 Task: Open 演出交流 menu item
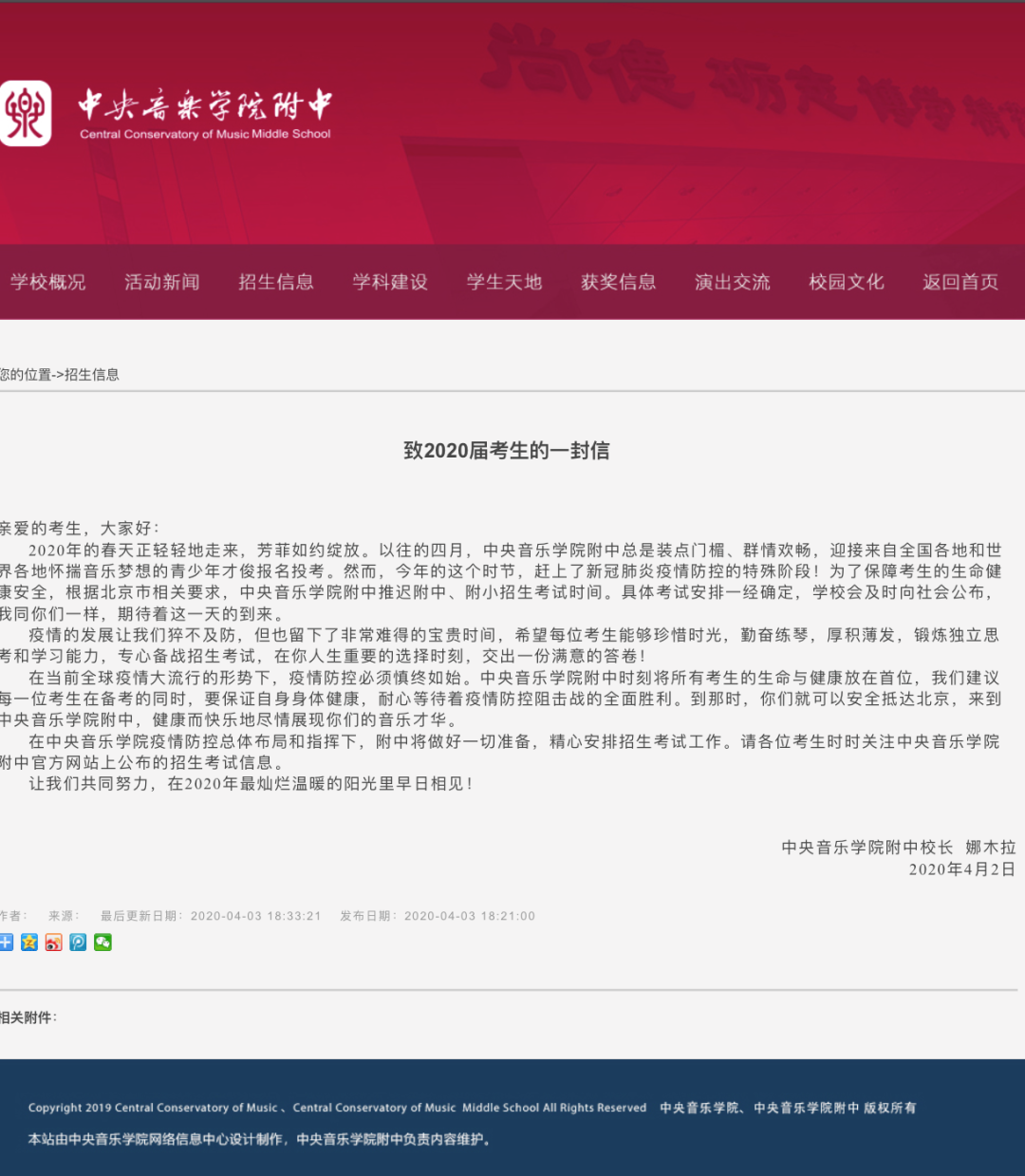(x=733, y=282)
